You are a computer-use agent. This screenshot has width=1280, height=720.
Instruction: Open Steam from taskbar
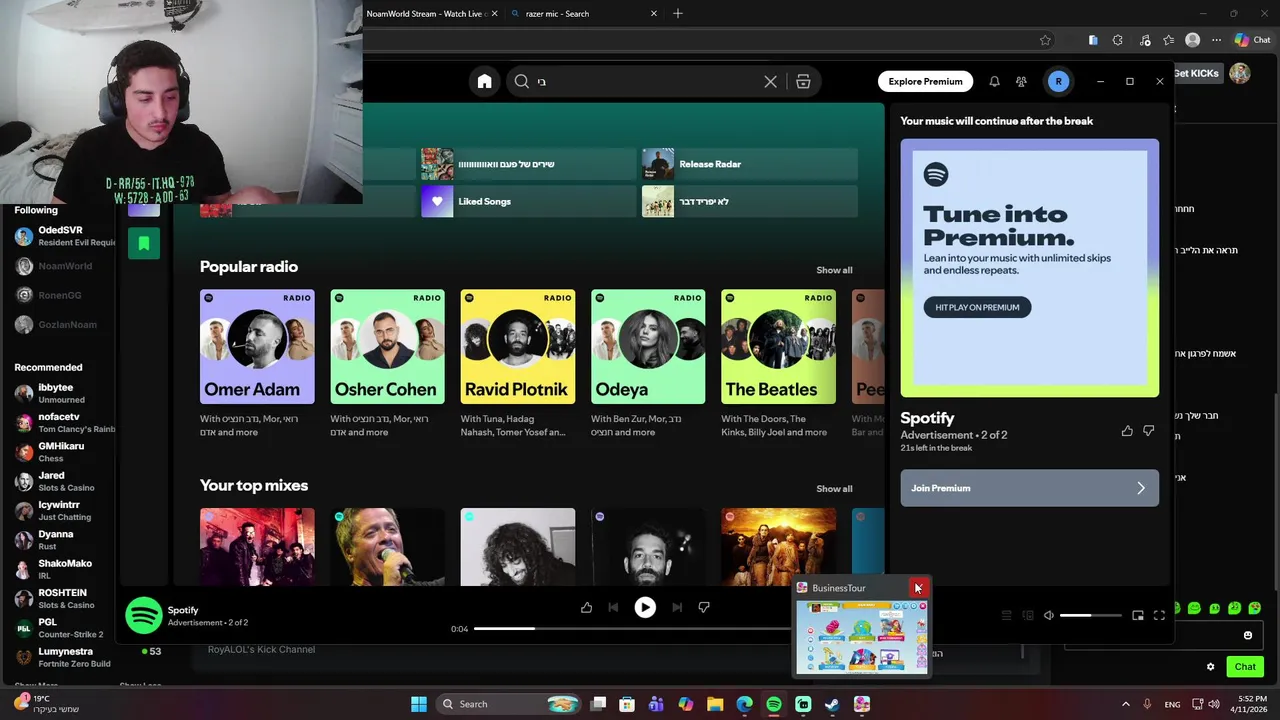[x=832, y=704]
